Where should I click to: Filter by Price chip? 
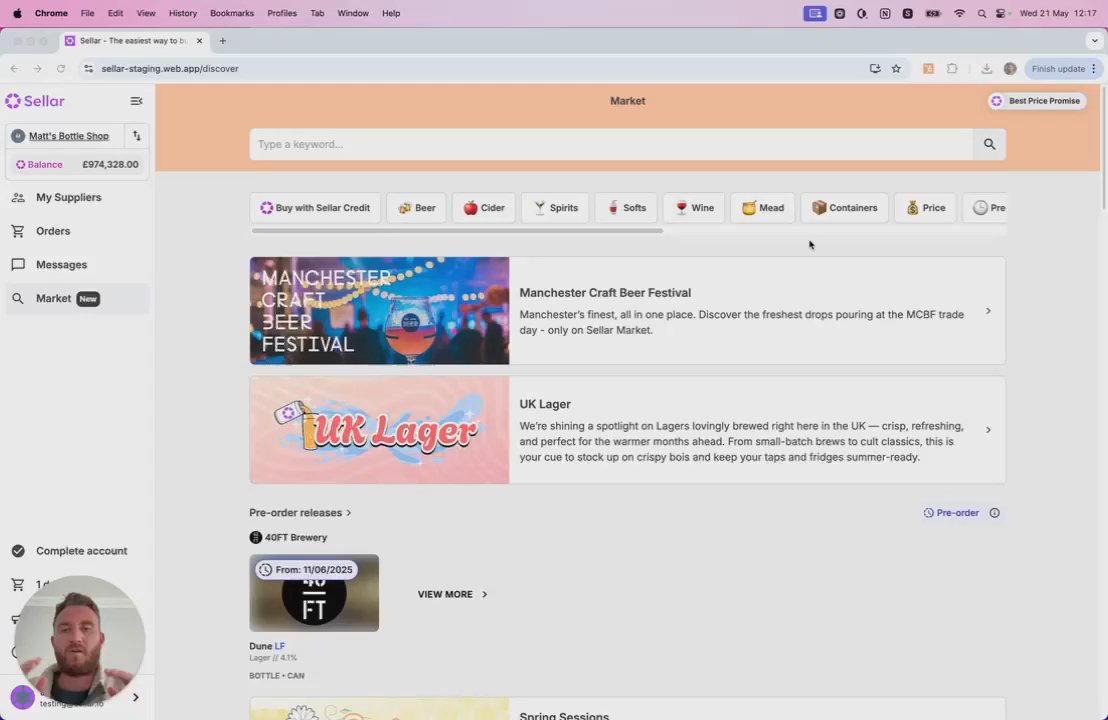pyautogui.click(x=925, y=208)
